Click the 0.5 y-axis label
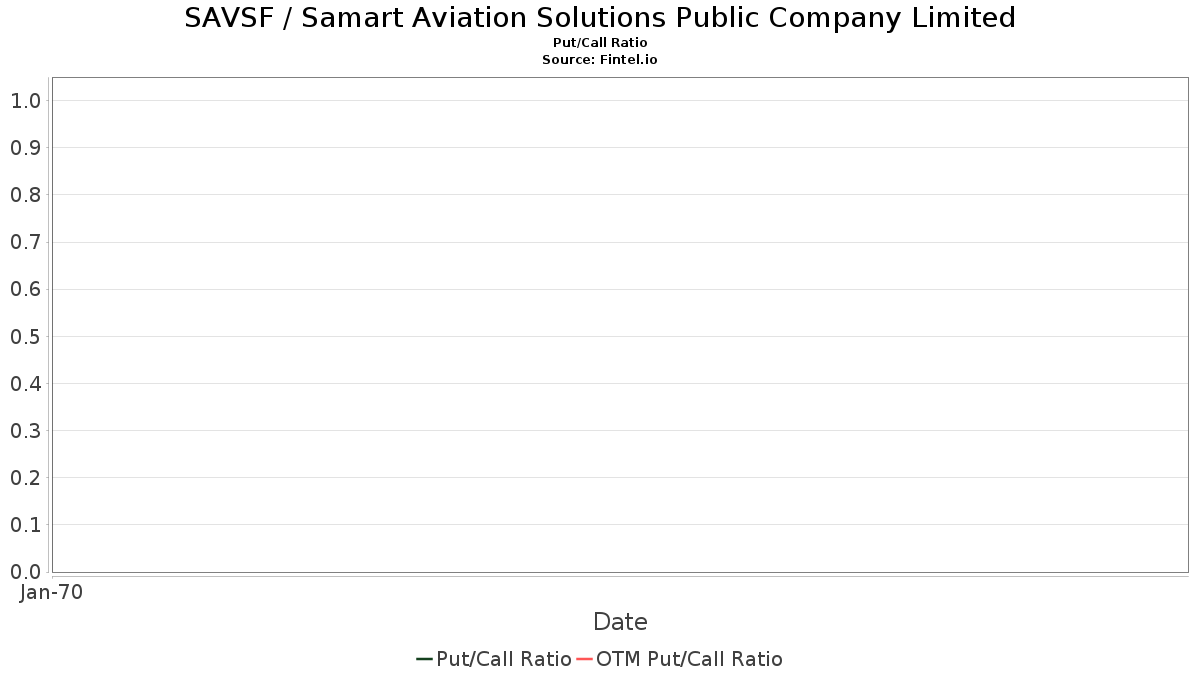The width and height of the screenshot is (1200, 675). (25, 336)
